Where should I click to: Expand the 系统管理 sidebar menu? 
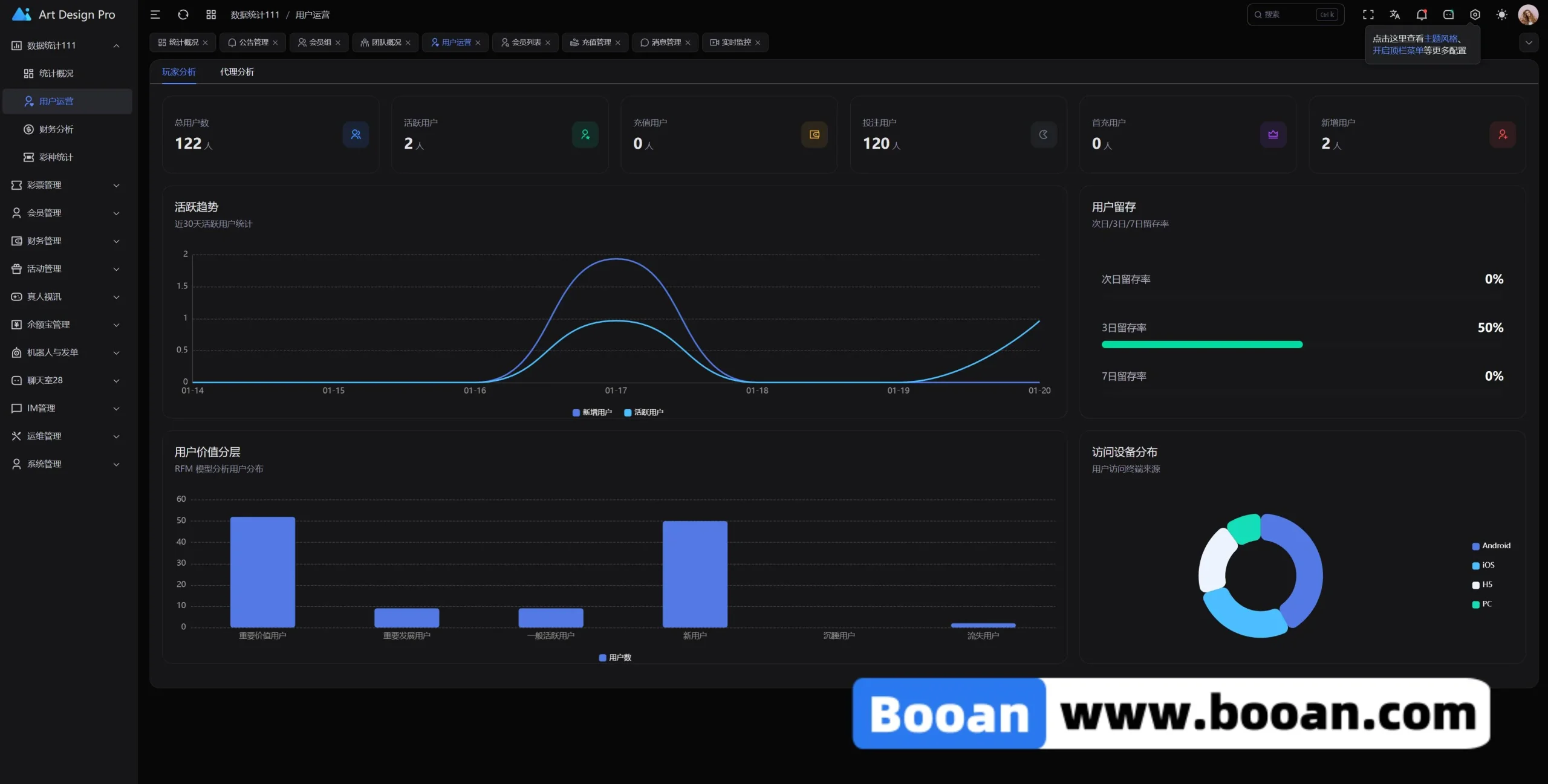[x=67, y=464]
